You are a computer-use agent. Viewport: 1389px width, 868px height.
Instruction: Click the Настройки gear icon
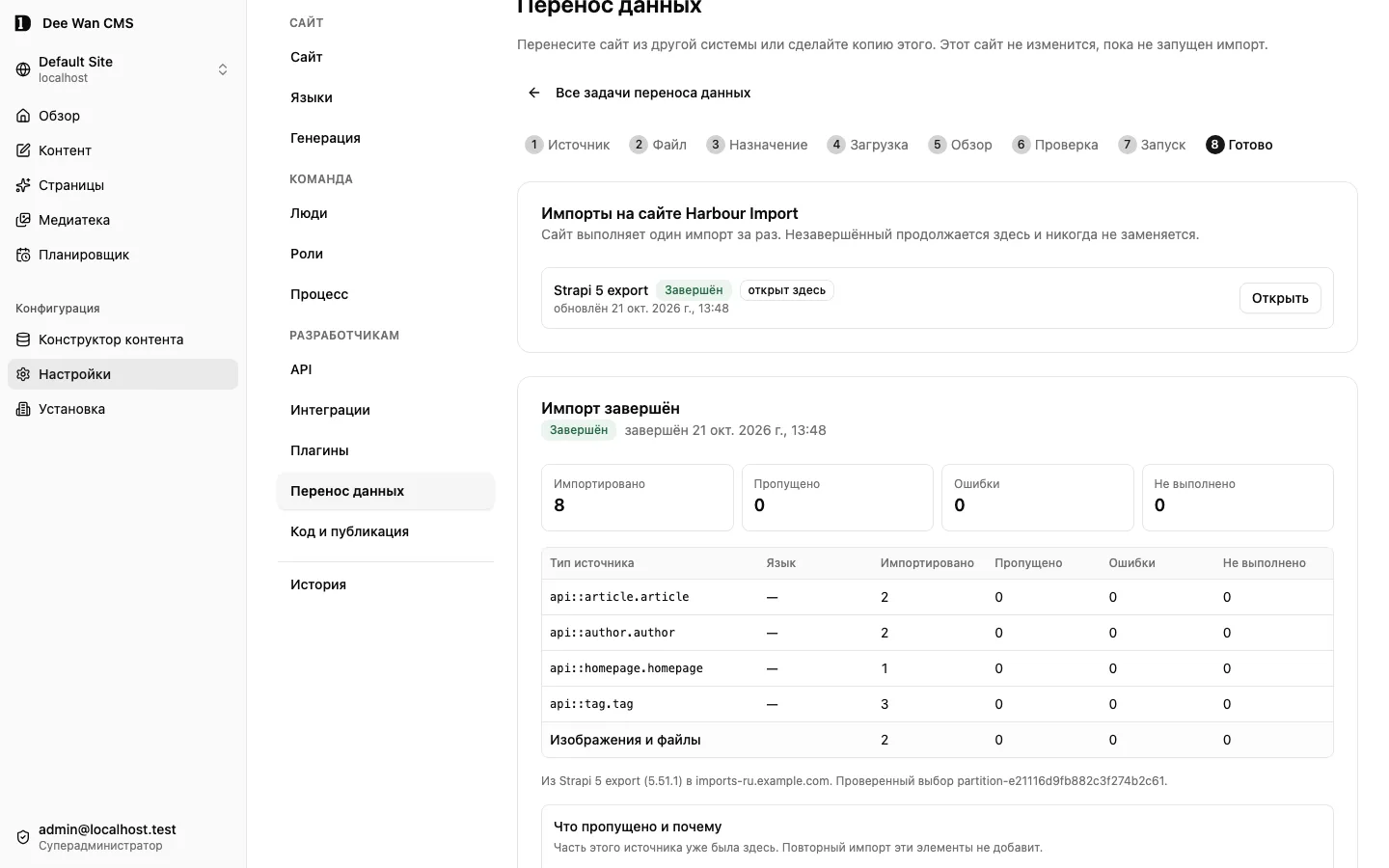click(x=23, y=374)
